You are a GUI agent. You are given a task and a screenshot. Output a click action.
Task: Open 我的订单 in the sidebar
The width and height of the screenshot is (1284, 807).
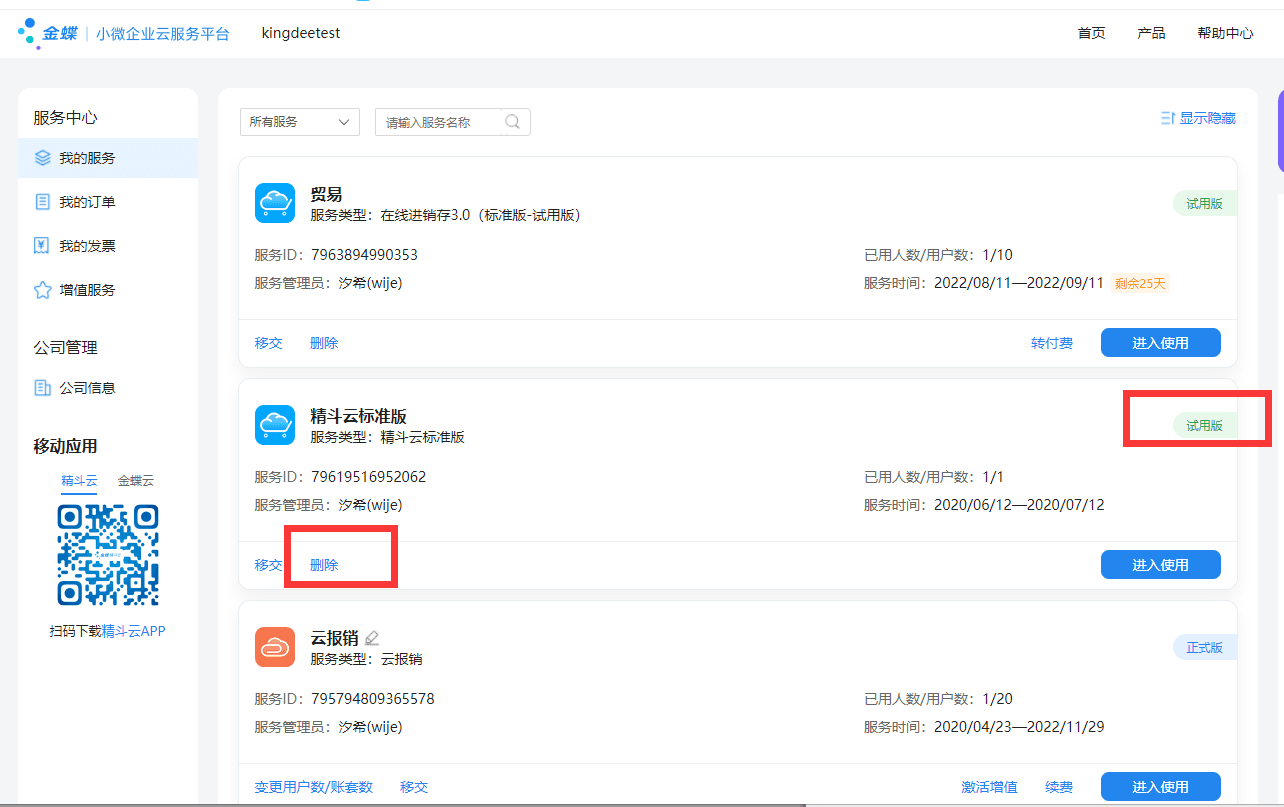coord(108,202)
